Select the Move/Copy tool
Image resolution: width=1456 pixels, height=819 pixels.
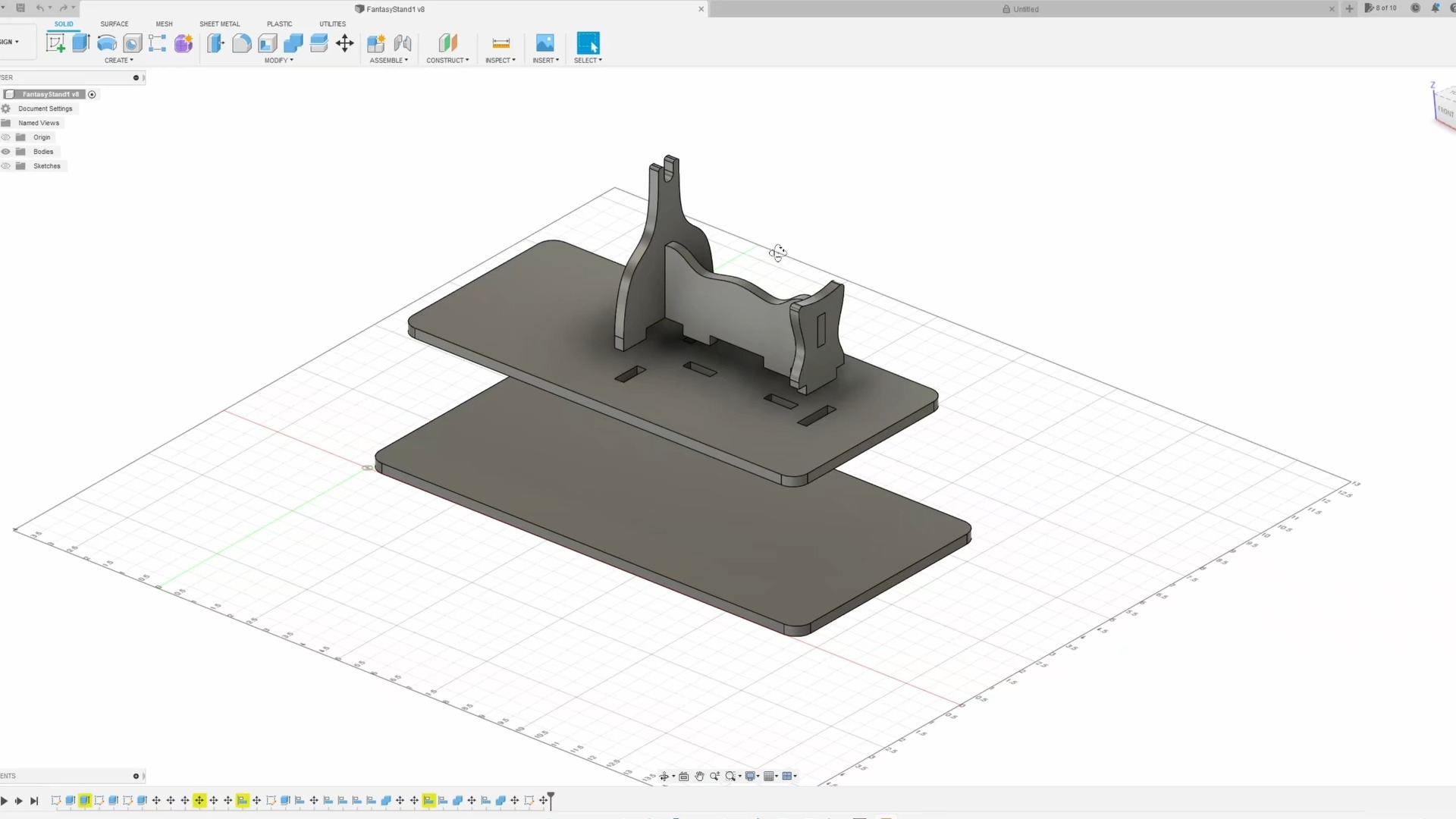345,43
